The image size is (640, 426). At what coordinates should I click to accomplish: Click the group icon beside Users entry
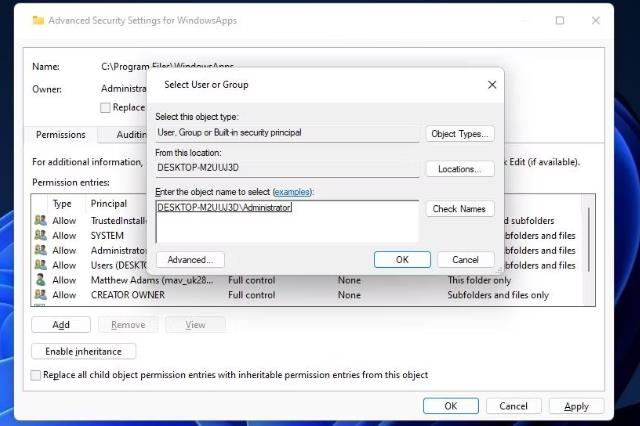coord(40,265)
